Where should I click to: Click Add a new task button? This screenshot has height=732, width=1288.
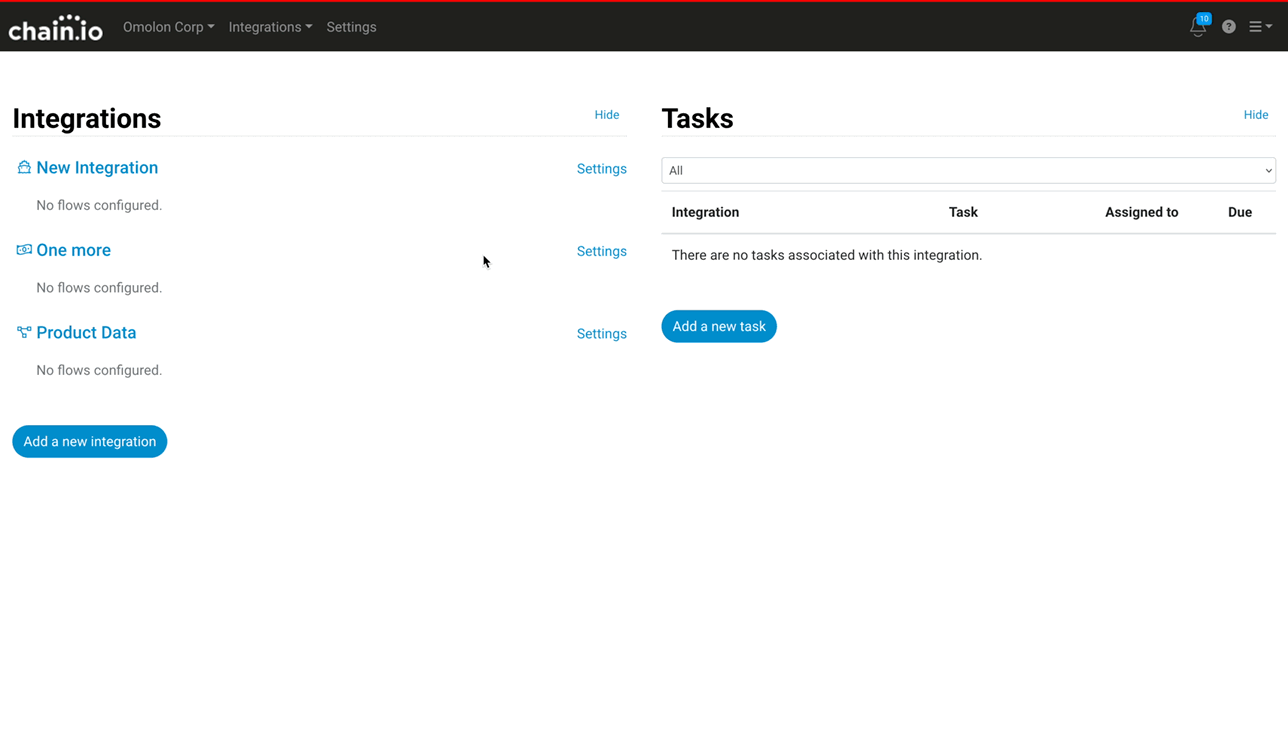point(718,326)
